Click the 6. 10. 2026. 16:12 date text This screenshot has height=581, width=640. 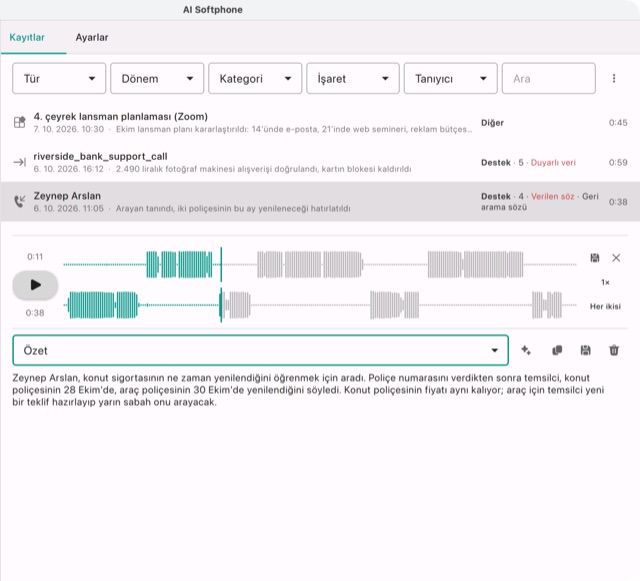[x=69, y=169]
